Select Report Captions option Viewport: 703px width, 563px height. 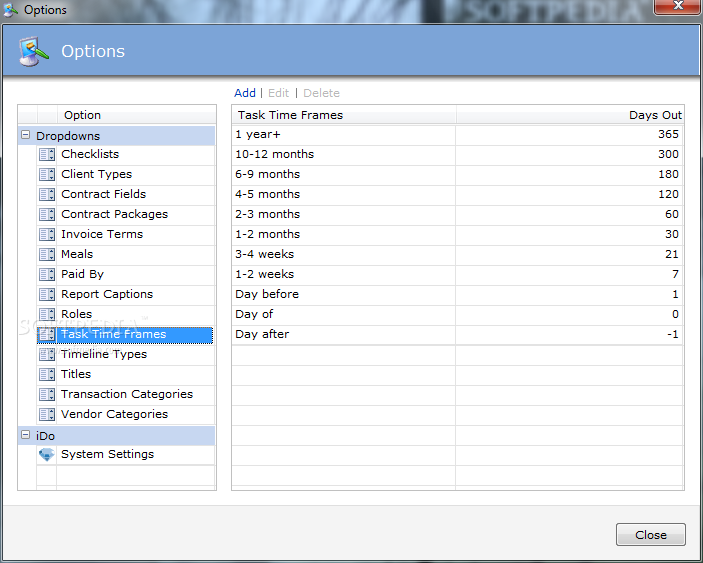[126, 294]
